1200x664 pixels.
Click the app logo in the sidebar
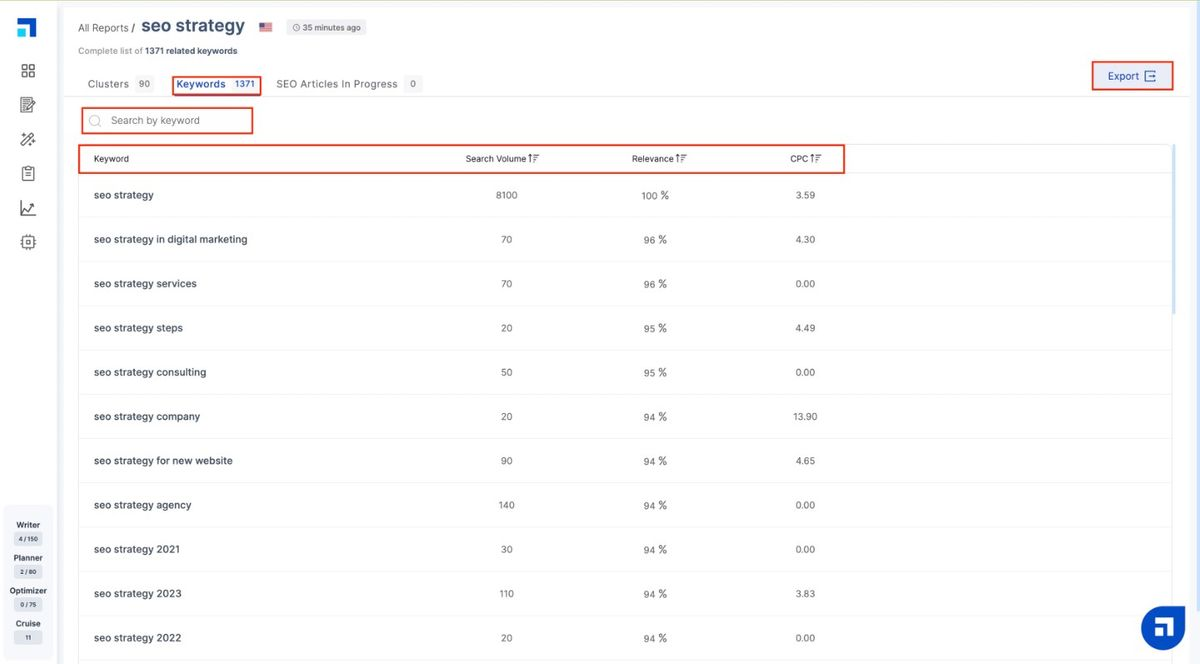click(27, 27)
